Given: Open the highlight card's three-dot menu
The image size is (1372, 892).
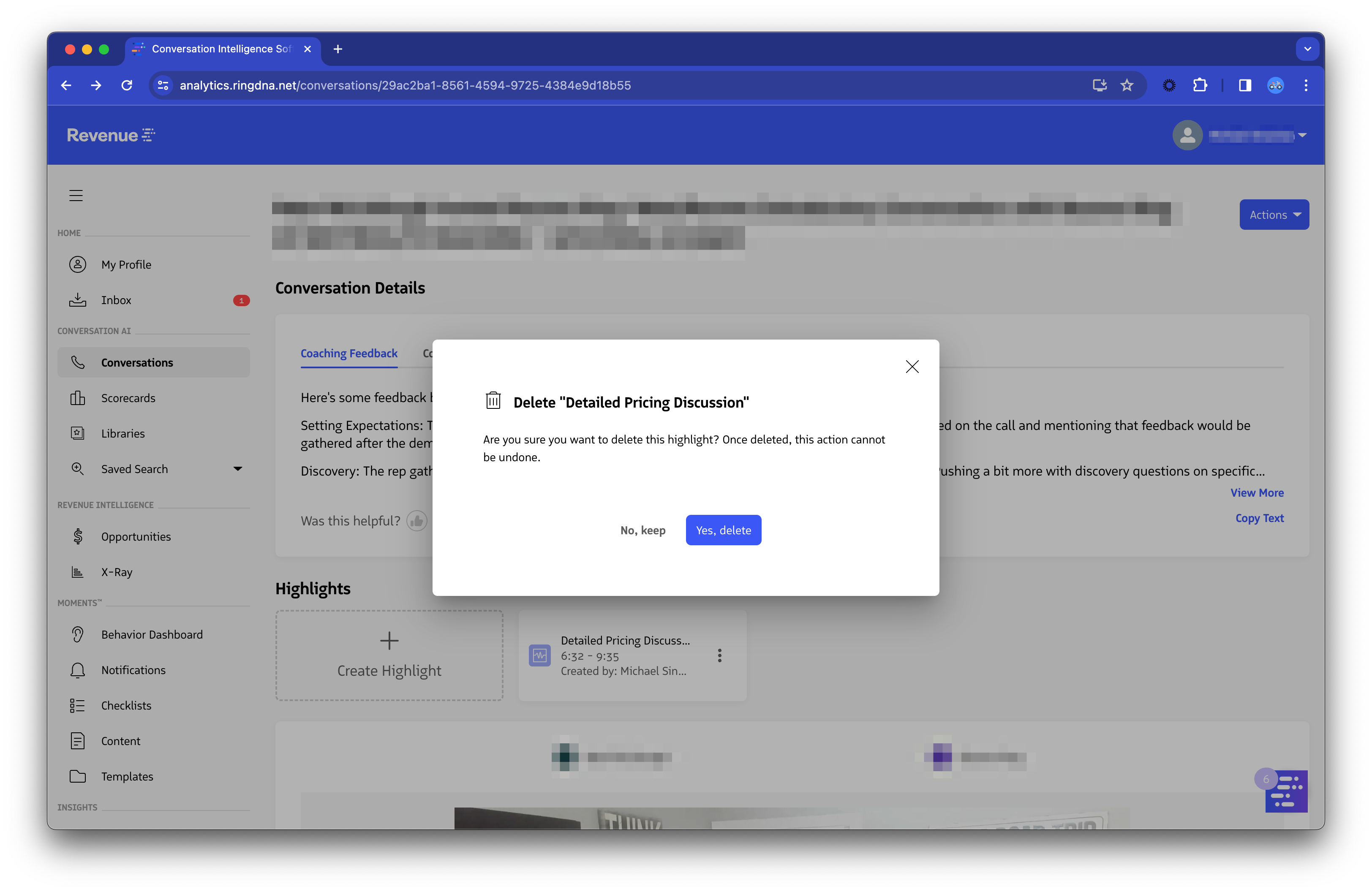Looking at the screenshot, I should (719, 655).
